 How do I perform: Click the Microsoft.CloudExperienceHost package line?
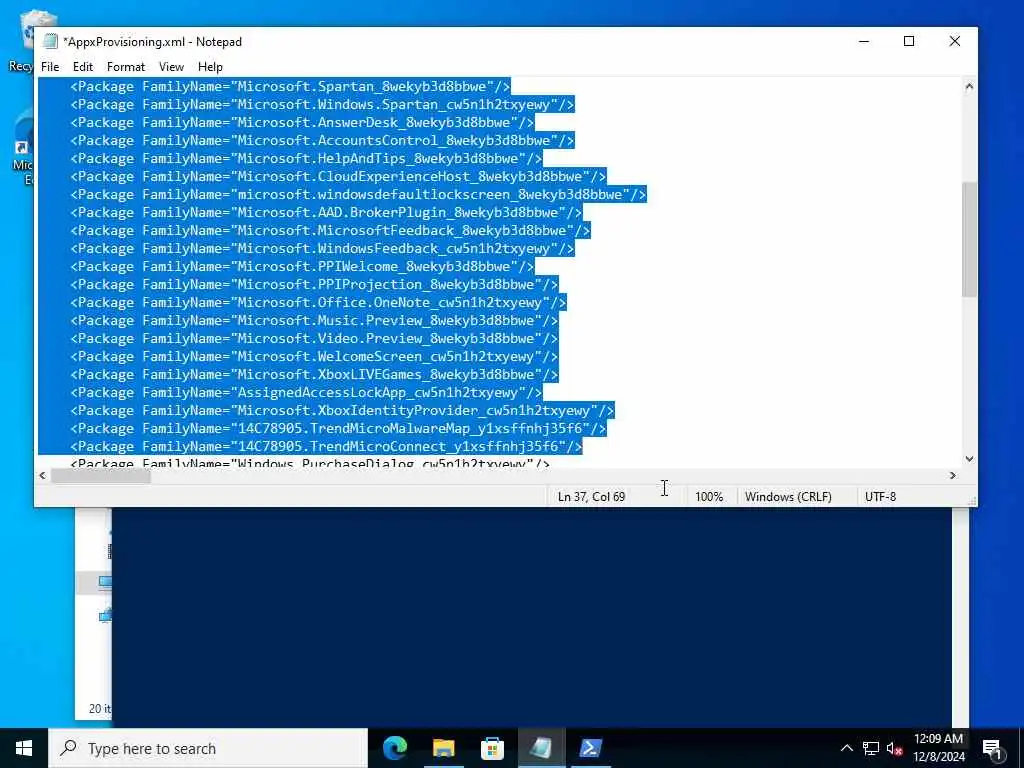[x=338, y=176]
